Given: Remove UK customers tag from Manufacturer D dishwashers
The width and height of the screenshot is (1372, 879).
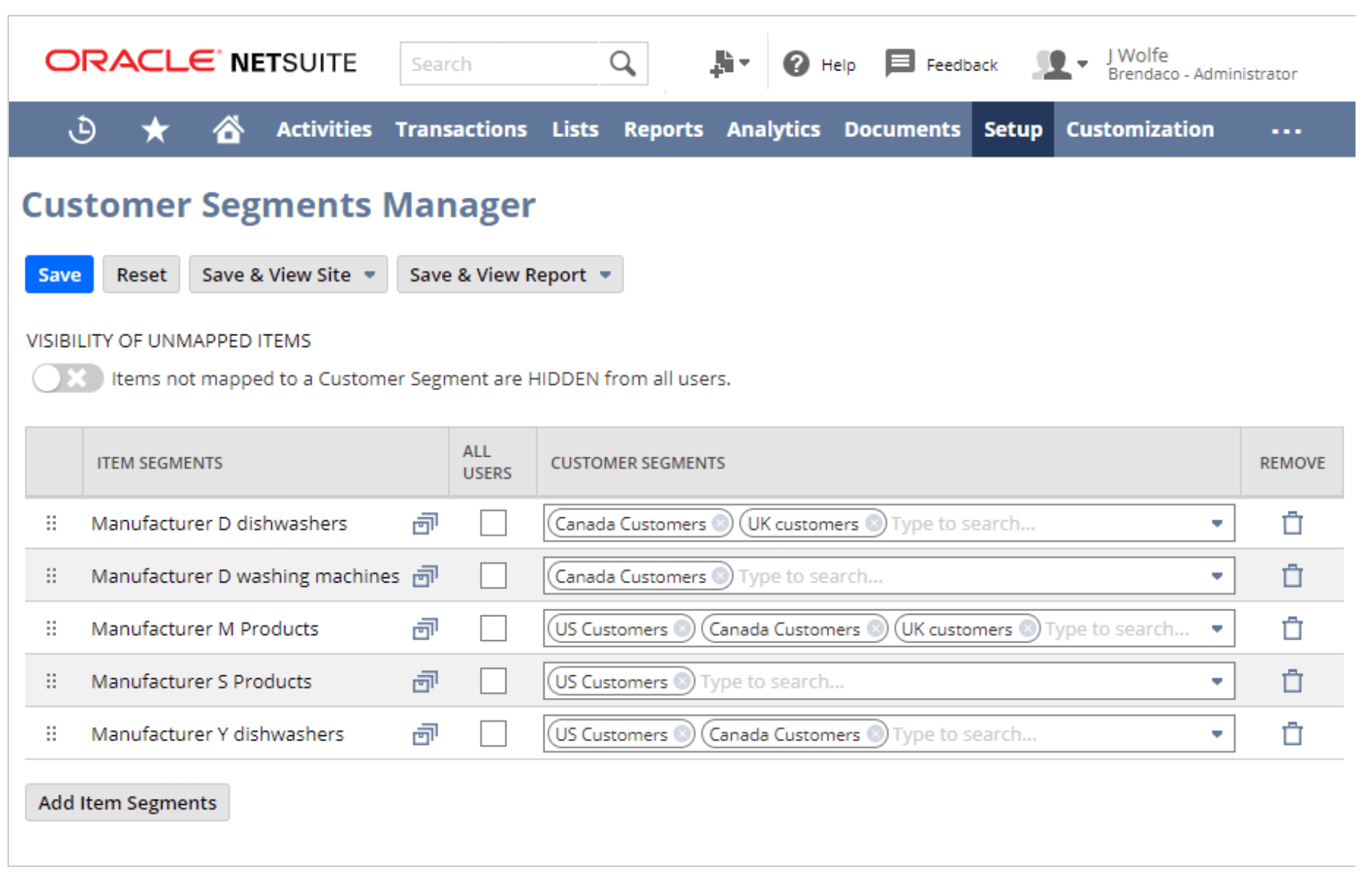Looking at the screenshot, I should (873, 523).
